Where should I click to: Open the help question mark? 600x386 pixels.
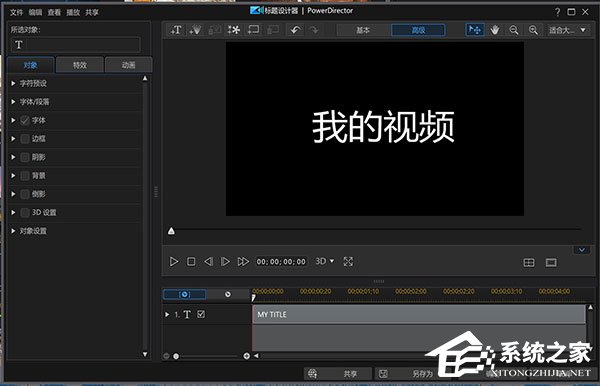pyautogui.click(x=557, y=12)
